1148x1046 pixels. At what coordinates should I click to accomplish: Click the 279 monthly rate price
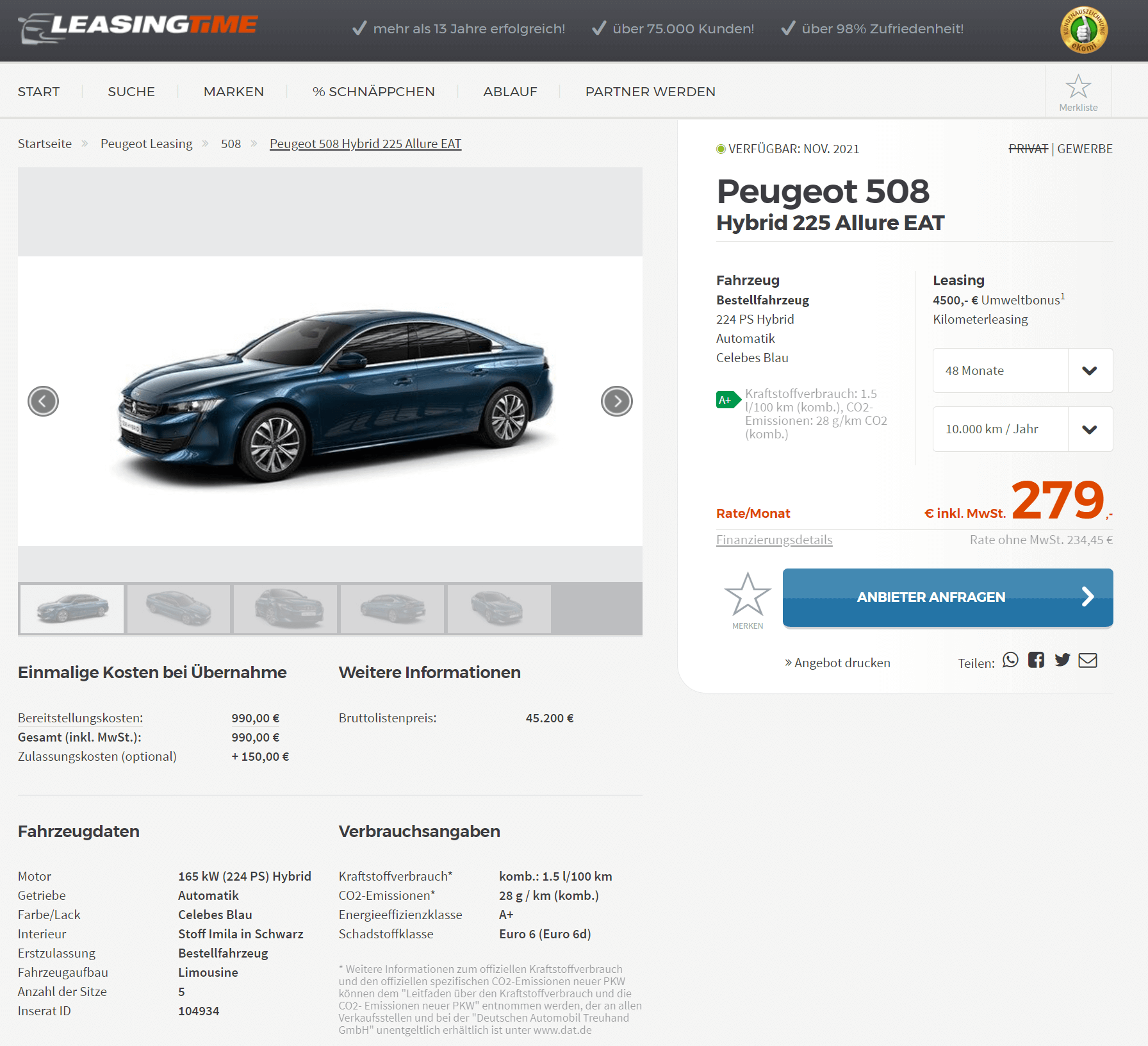coord(1058,500)
